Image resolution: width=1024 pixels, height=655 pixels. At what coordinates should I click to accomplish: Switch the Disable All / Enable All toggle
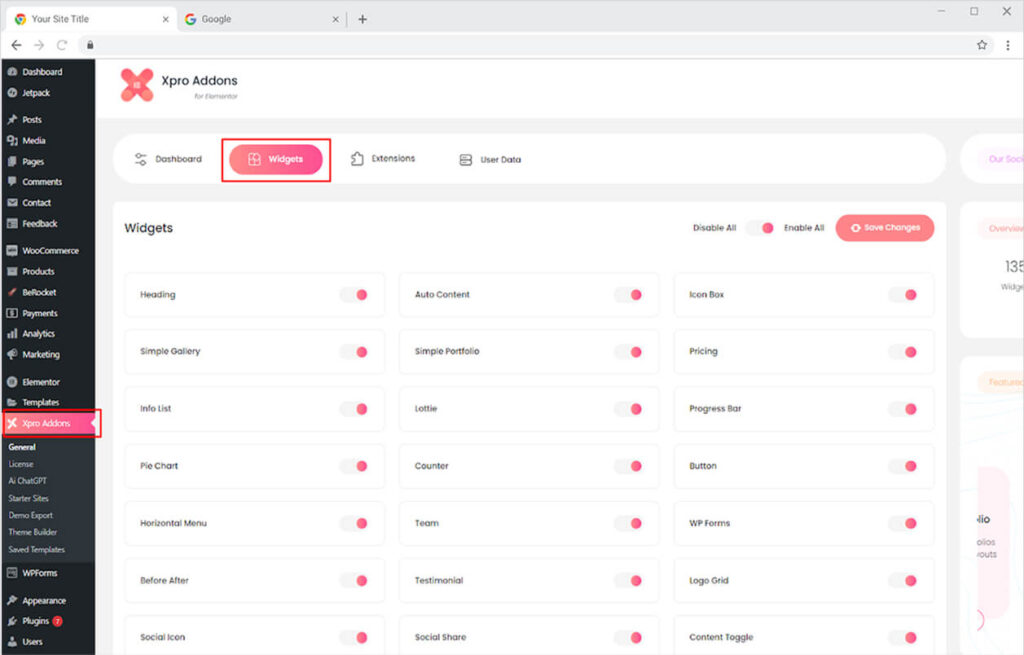point(760,228)
